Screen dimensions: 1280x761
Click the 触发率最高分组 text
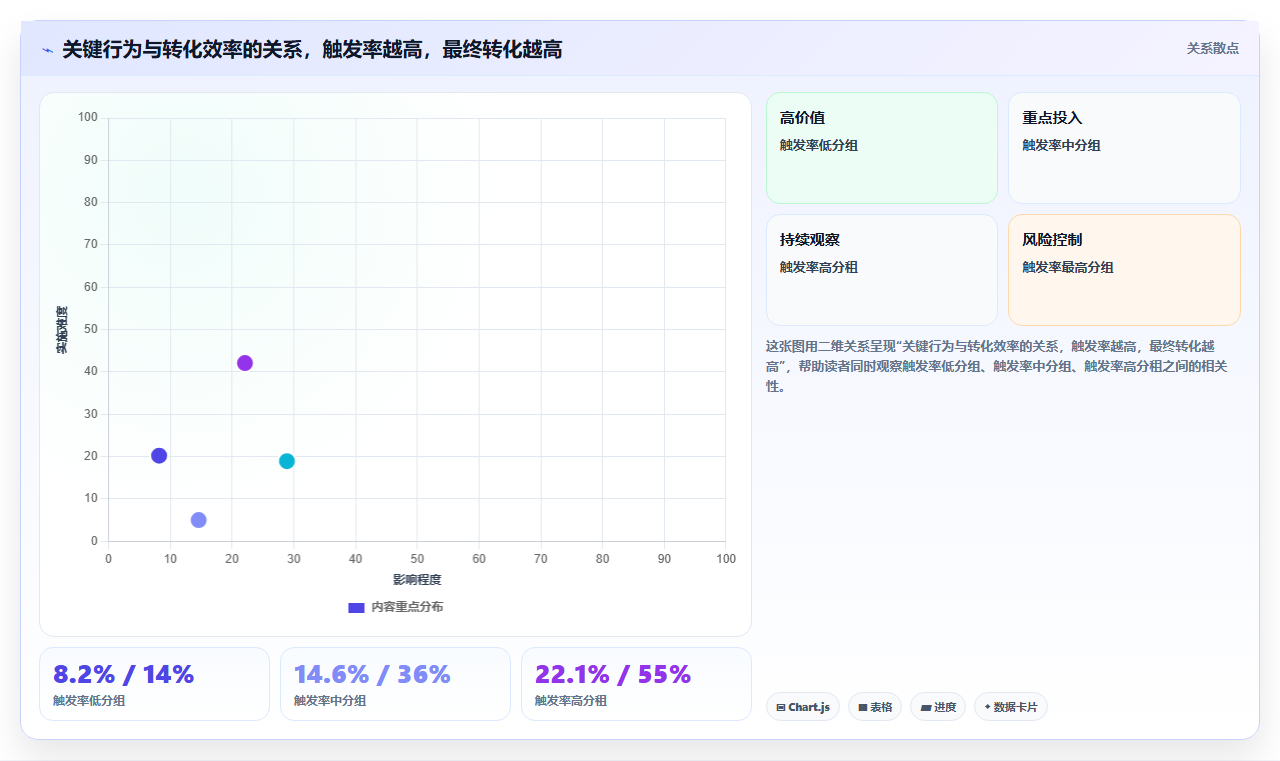tap(1068, 267)
